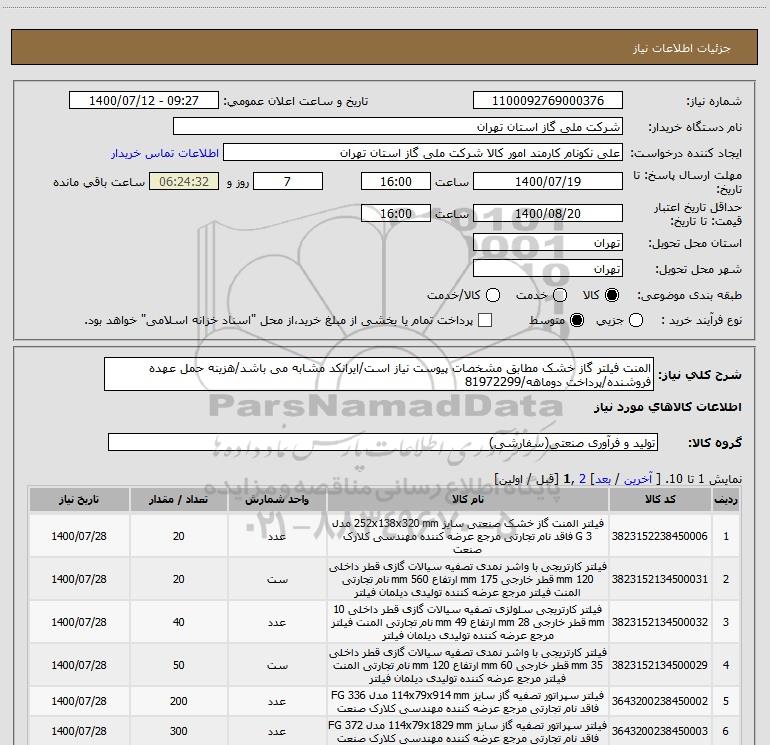Click row 5 FG 336 separator filter name

point(468,702)
